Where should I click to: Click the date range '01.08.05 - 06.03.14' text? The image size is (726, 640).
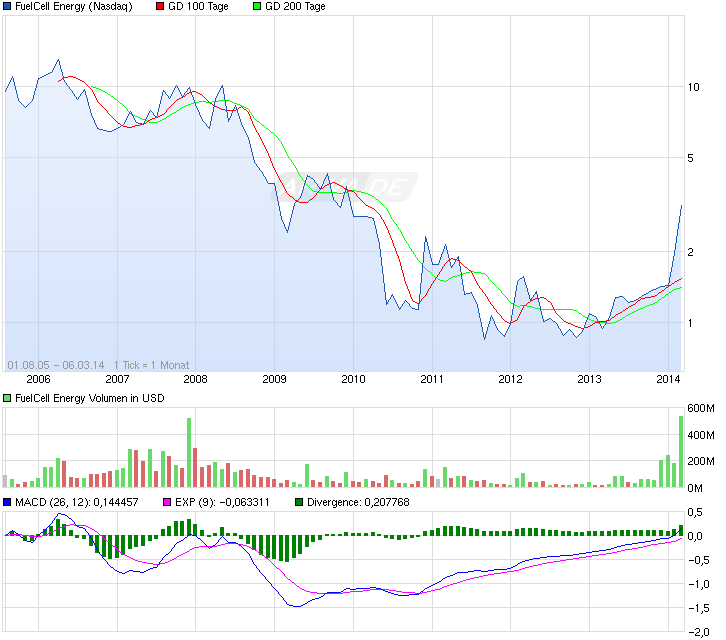(x=56, y=365)
